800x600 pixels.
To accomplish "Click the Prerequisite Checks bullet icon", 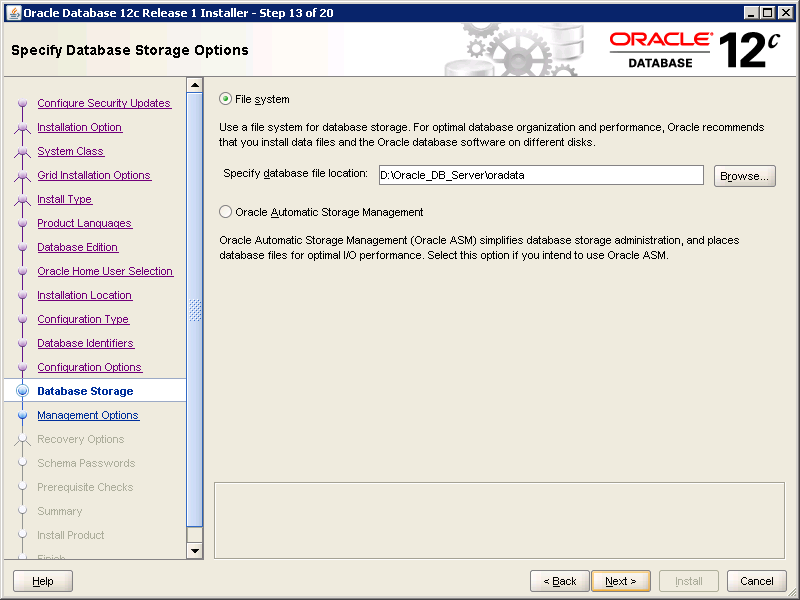I will (22, 487).
